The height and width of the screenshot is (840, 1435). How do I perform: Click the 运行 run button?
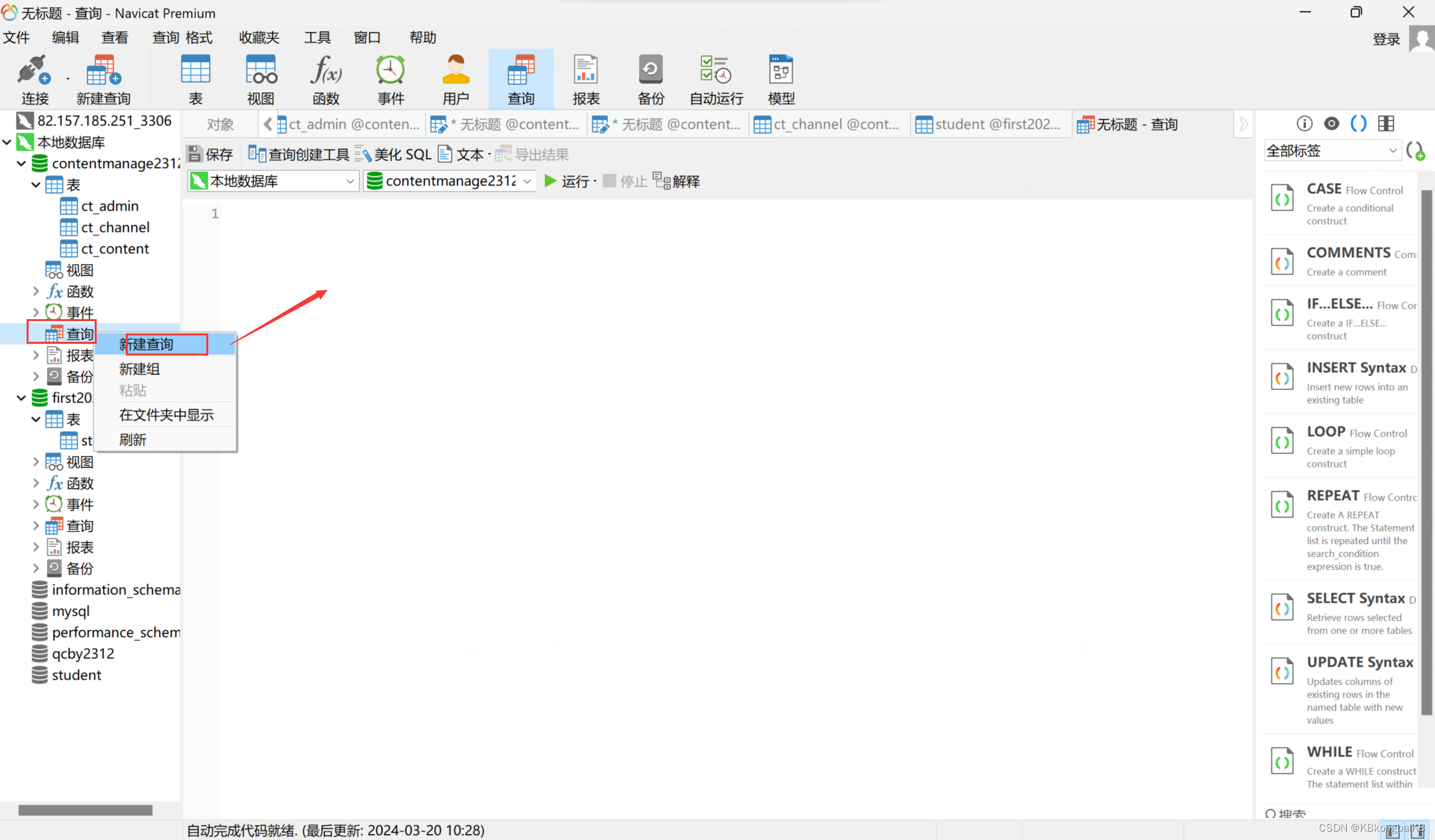click(567, 181)
